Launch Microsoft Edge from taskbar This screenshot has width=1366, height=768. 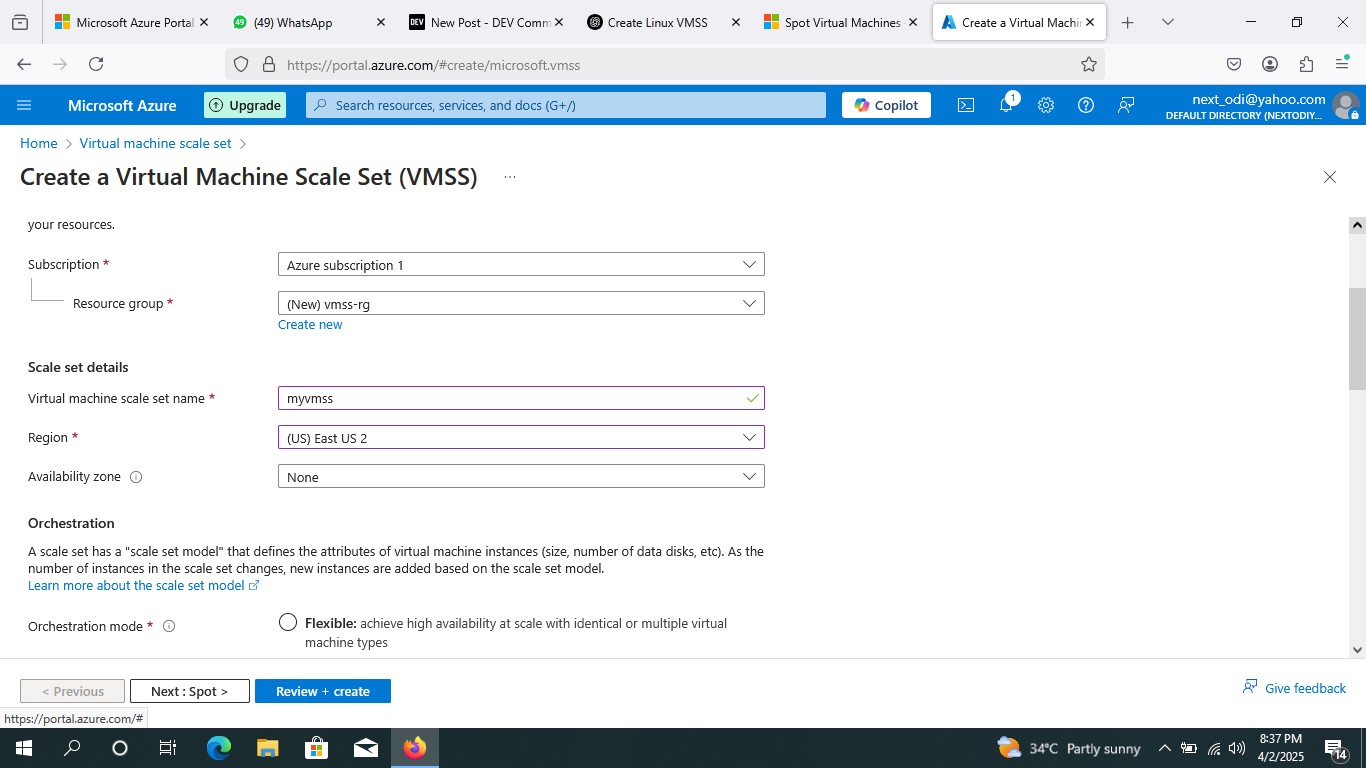point(218,748)
